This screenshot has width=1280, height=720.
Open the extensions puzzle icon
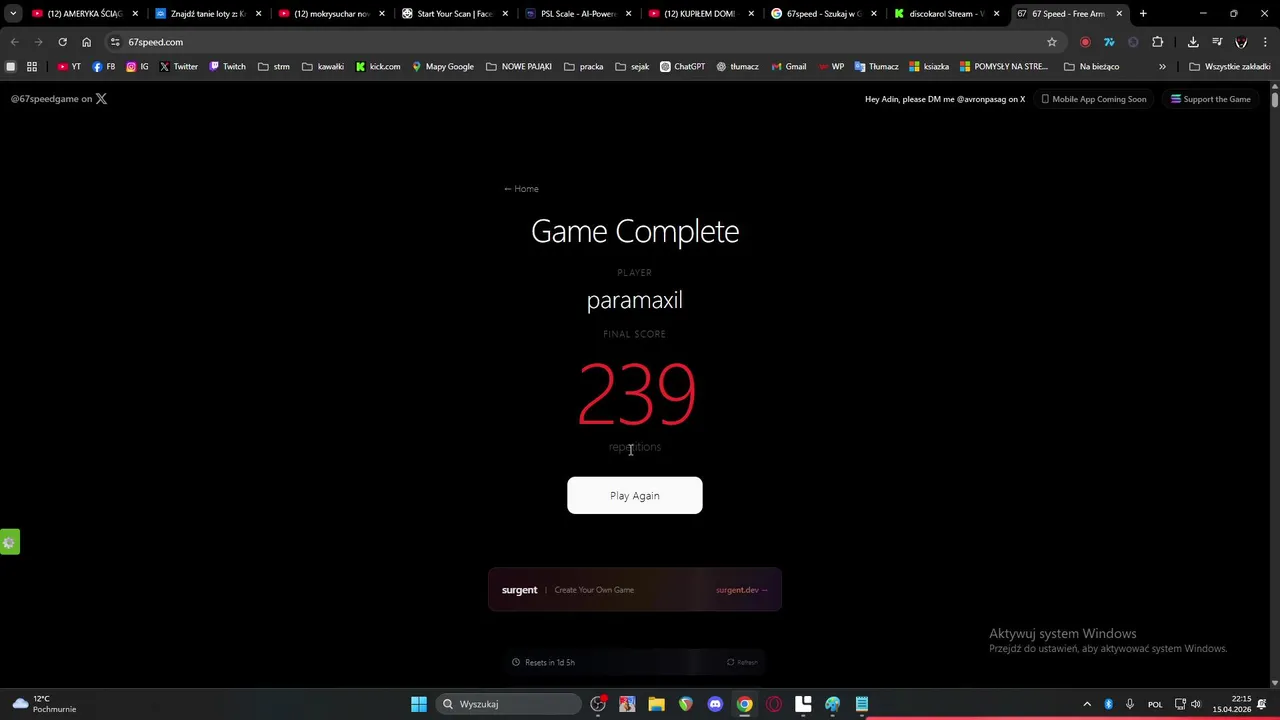[1157, 42]
